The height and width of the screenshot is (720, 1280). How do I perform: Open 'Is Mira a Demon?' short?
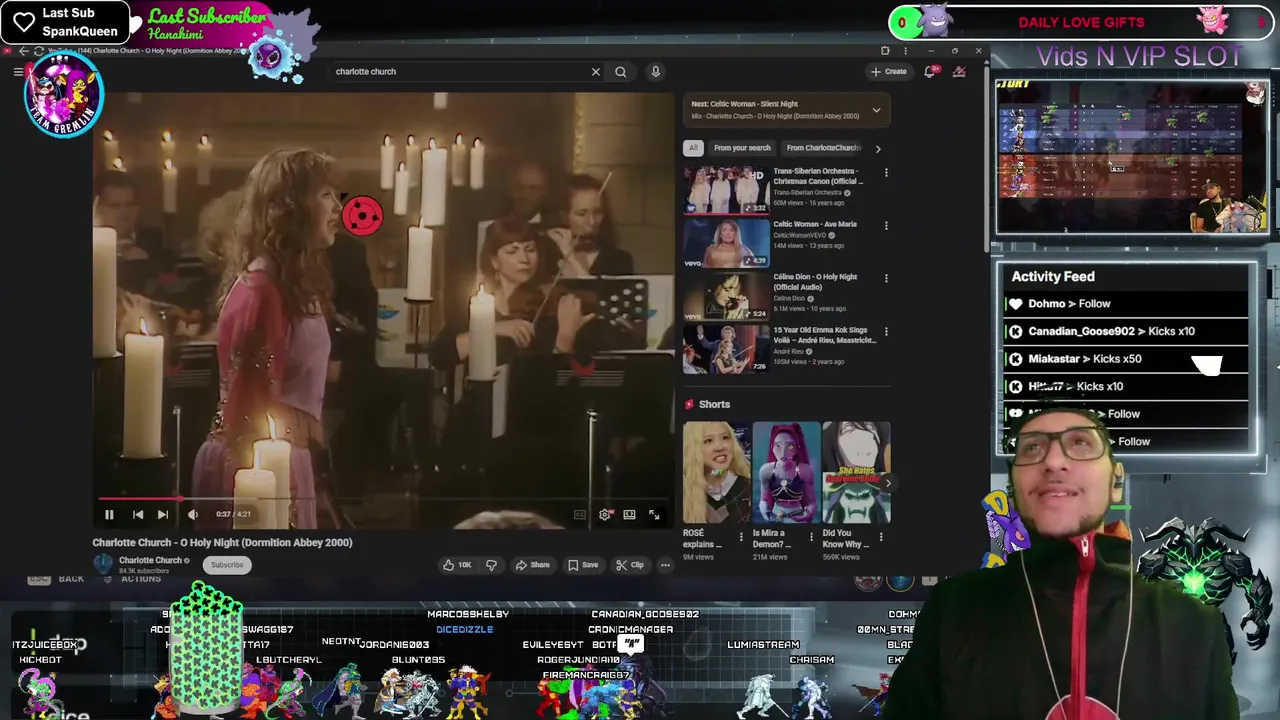point(786,472)
